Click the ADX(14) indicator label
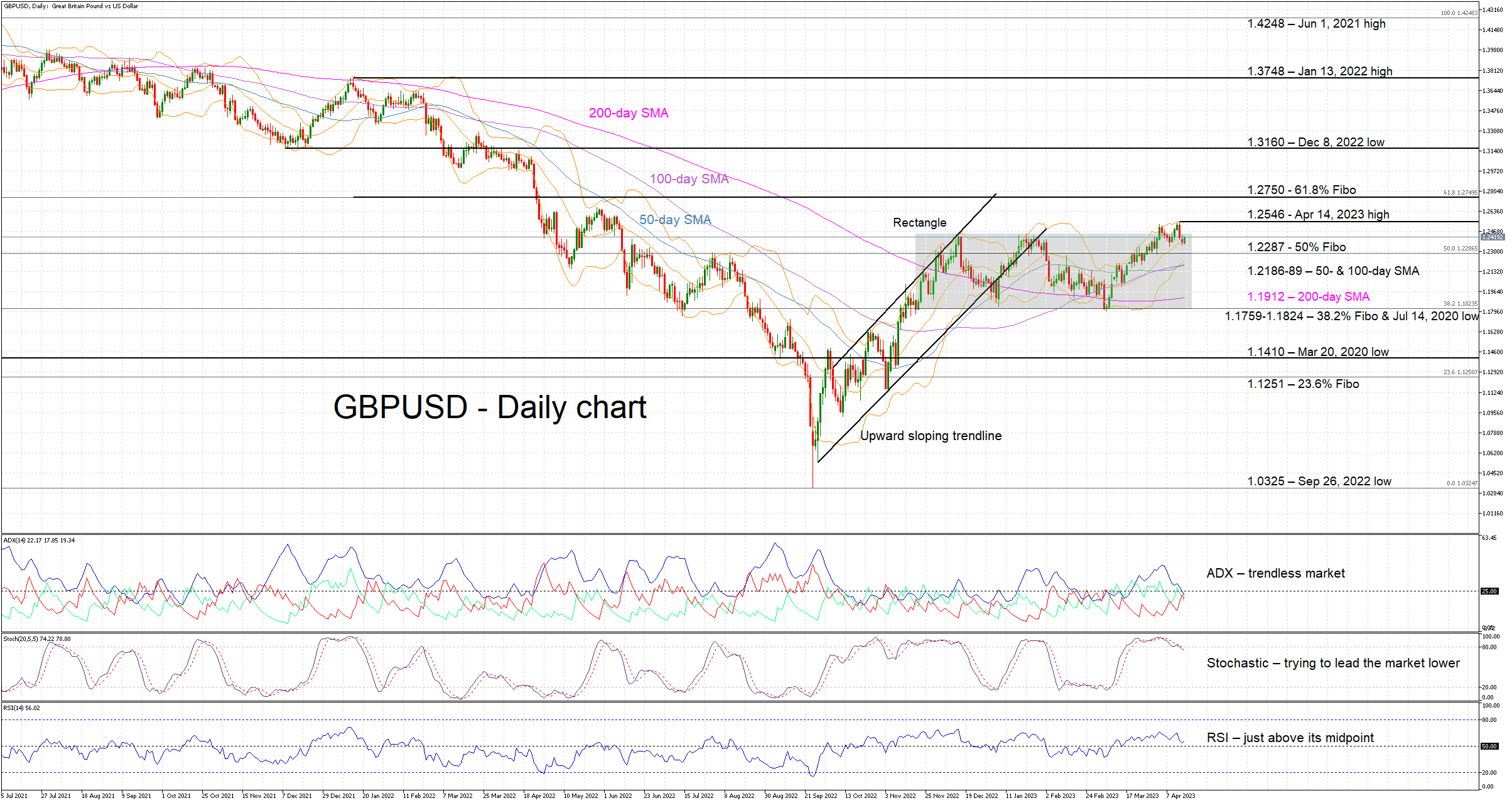Screen dimensions: 1512x803 point(39,540)
